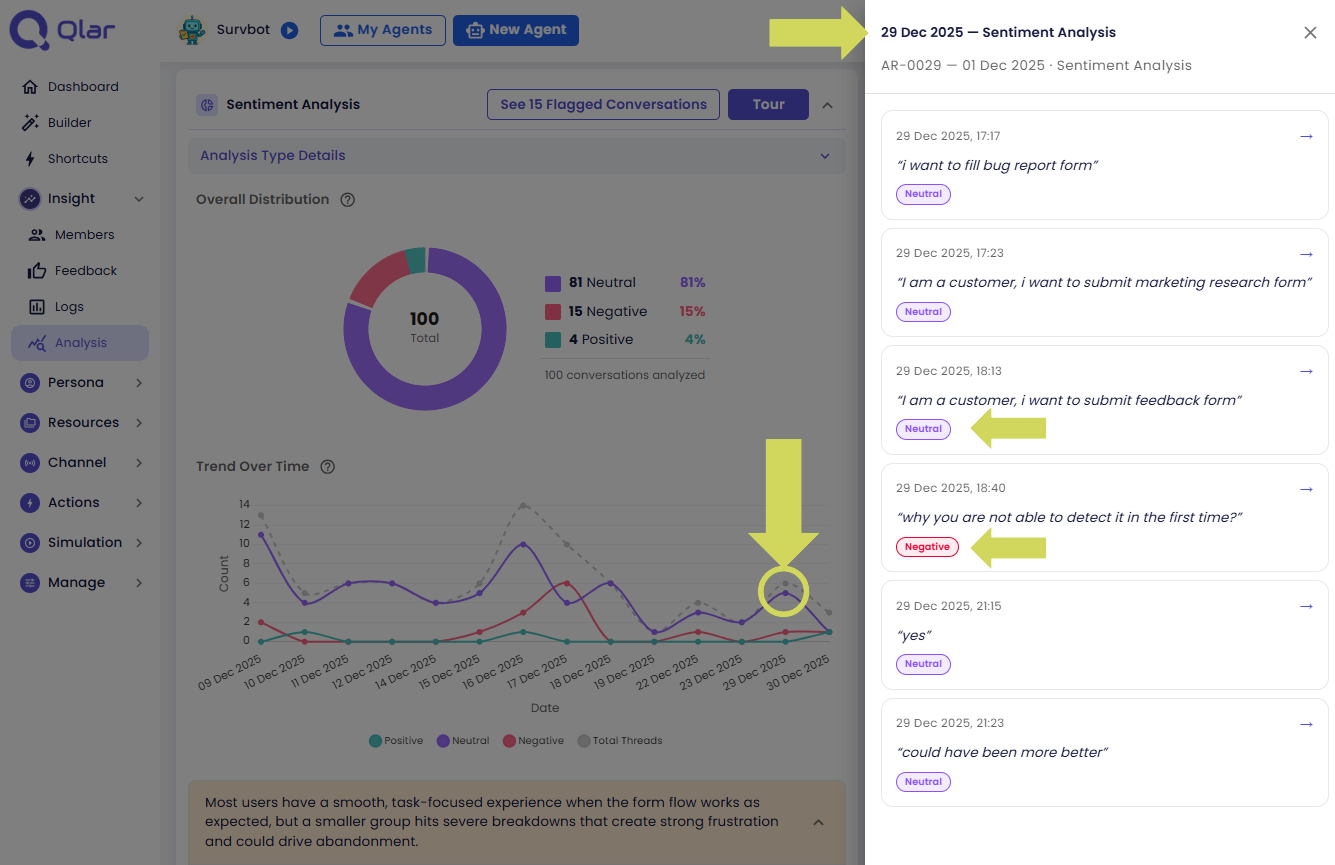The image size is (1335, 865).
Task: Click the Dashboard home icon
Action: tap(30, 87)
